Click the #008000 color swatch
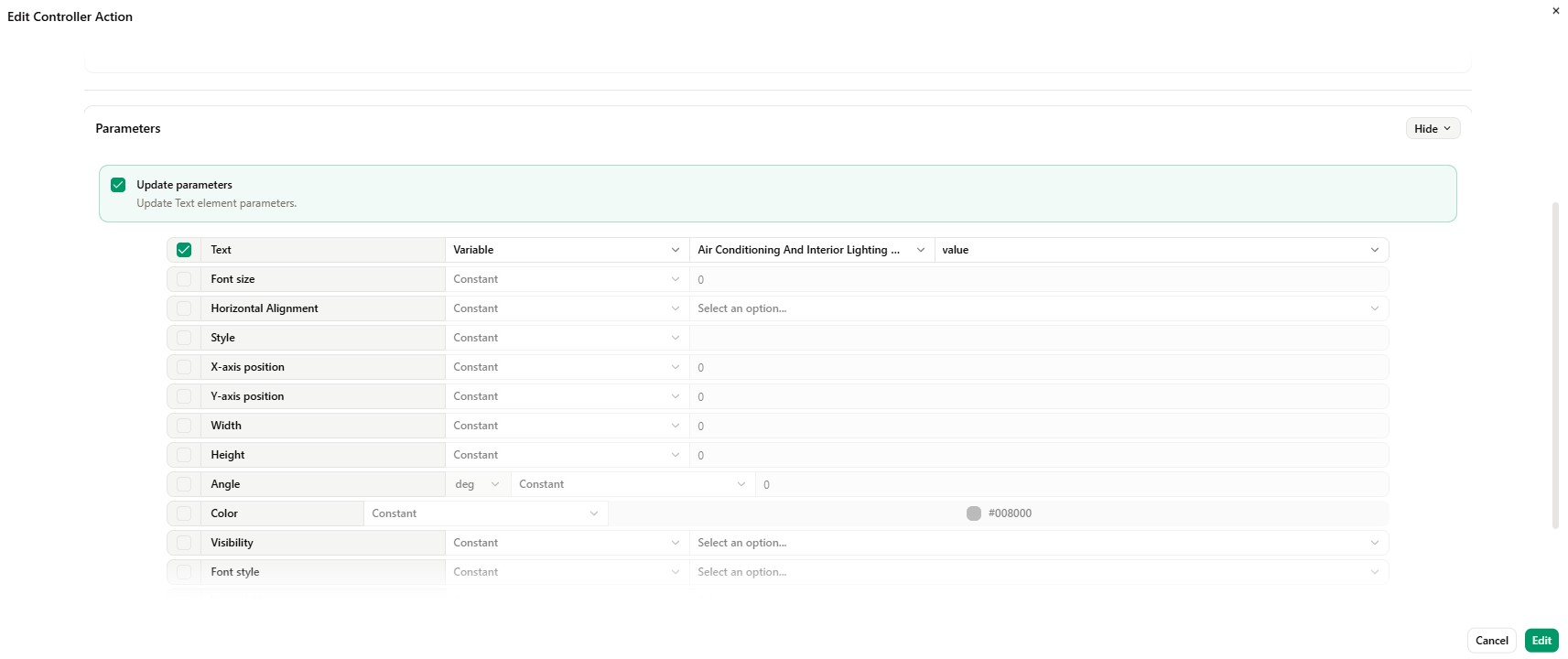1568x659 pixels. [974, 513]
